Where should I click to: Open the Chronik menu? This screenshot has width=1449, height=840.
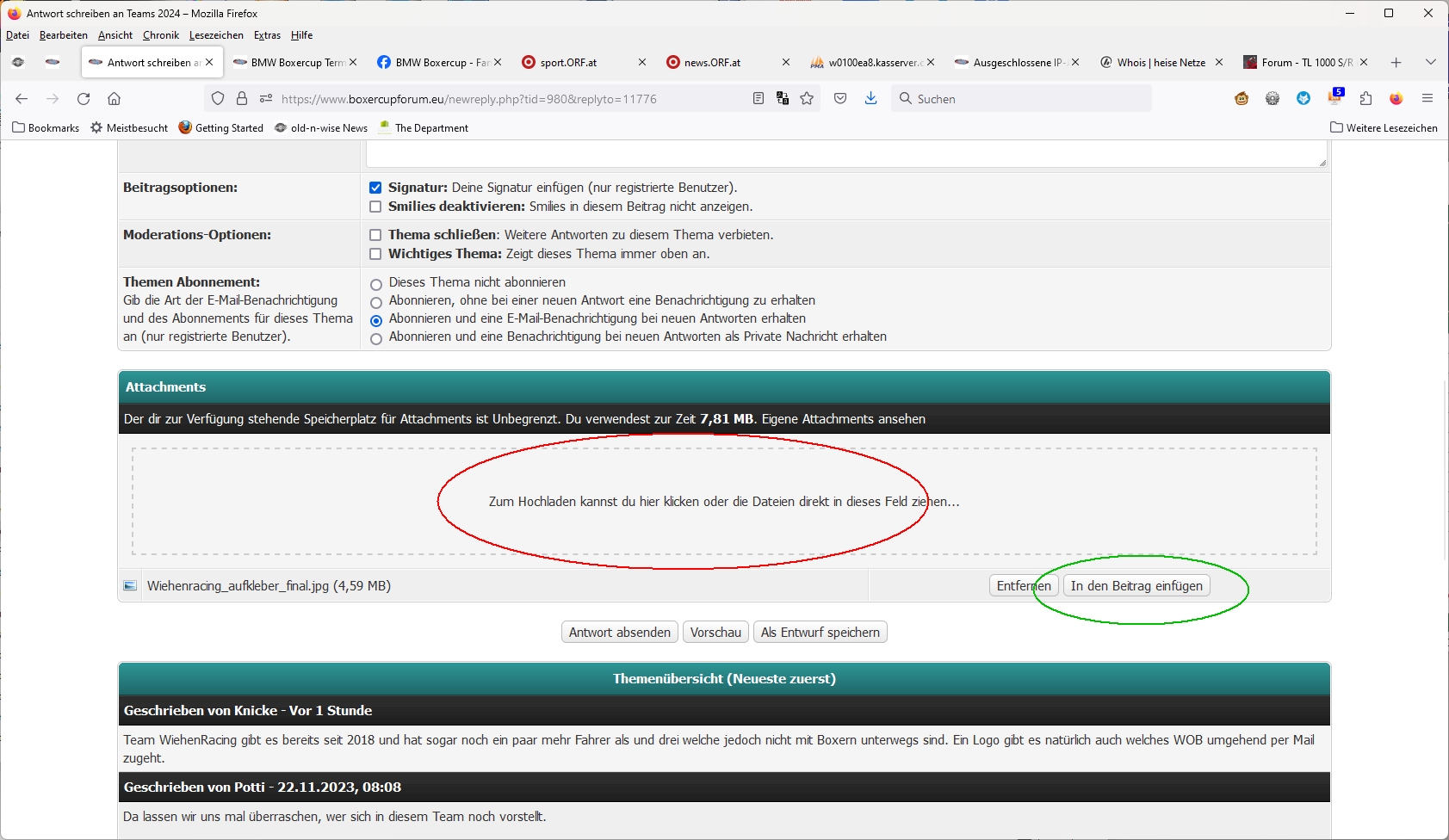pos(161,35)
